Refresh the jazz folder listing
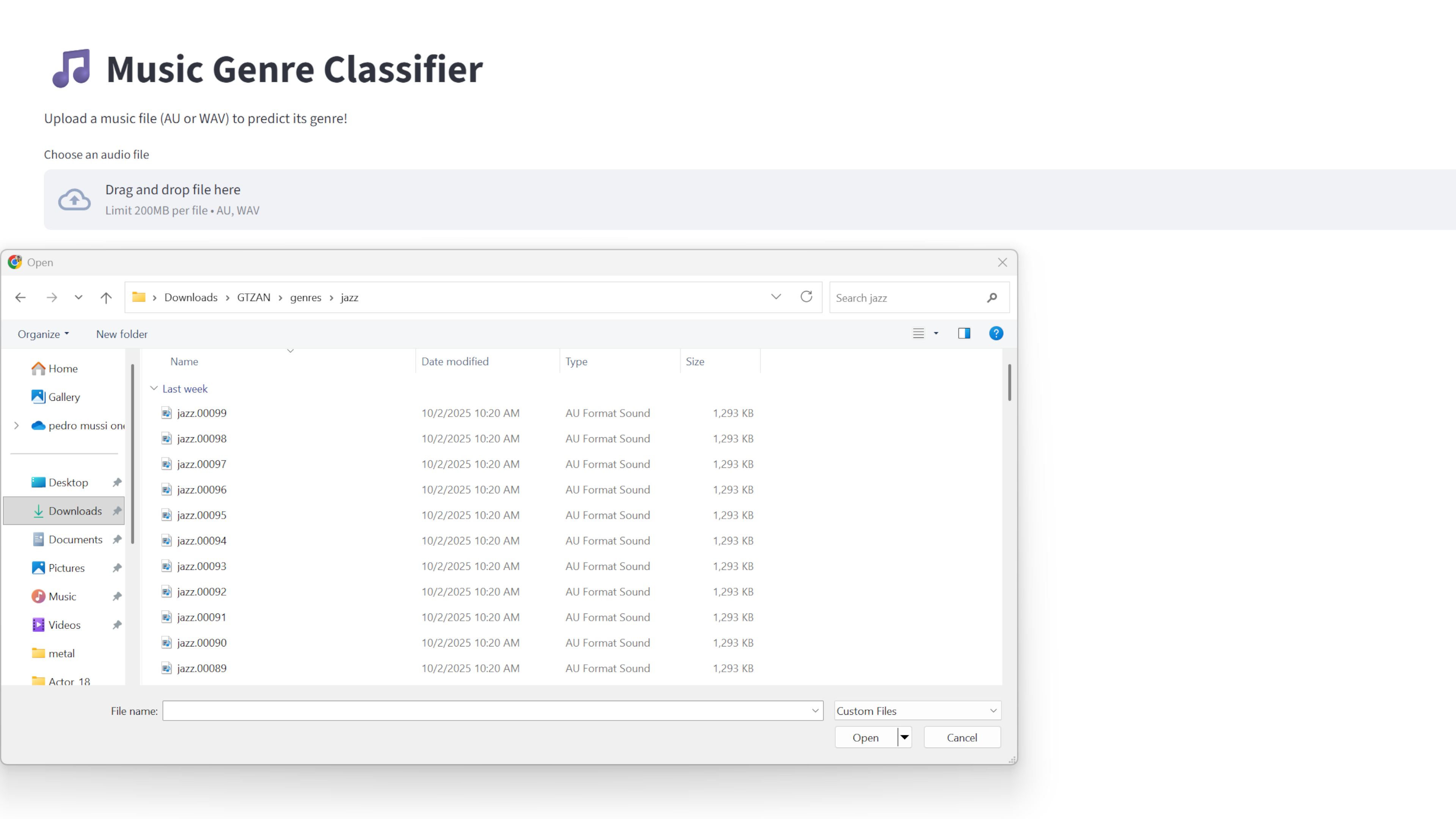Screen dimensions: 1456x819 (x=806, y=297)
